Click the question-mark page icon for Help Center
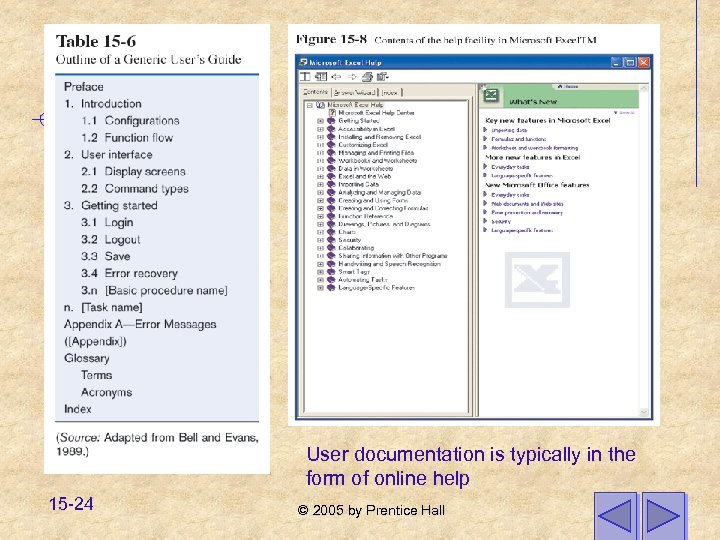 click(332, 113)
